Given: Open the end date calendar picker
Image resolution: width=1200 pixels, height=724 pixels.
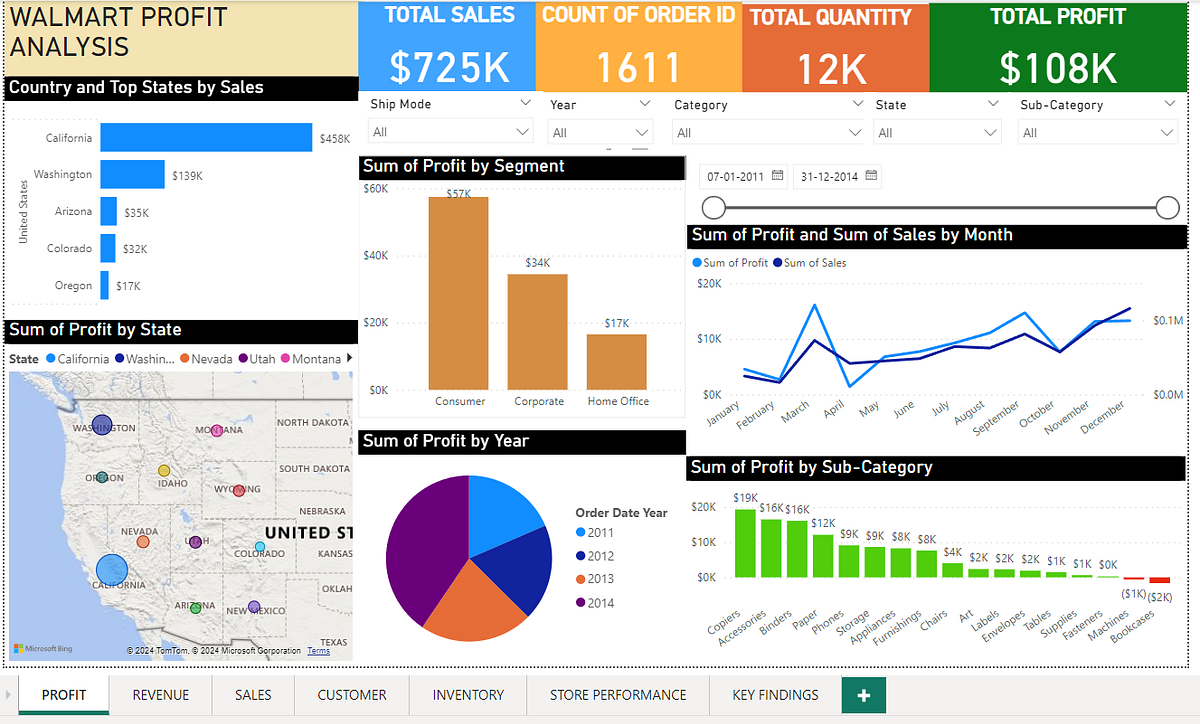Looking at the screenshot, I should click(x=871, y=176).
